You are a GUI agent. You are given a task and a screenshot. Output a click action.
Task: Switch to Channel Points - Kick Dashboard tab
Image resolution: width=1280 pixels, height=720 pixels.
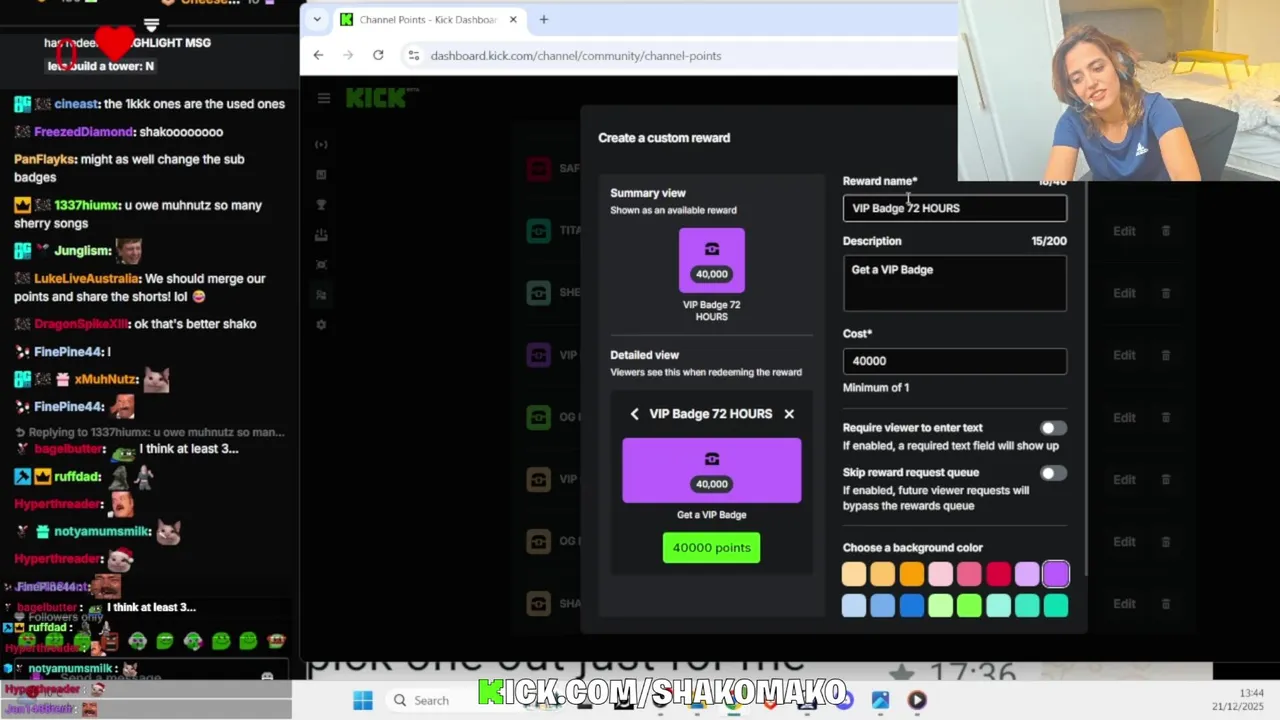click(428, 19)
